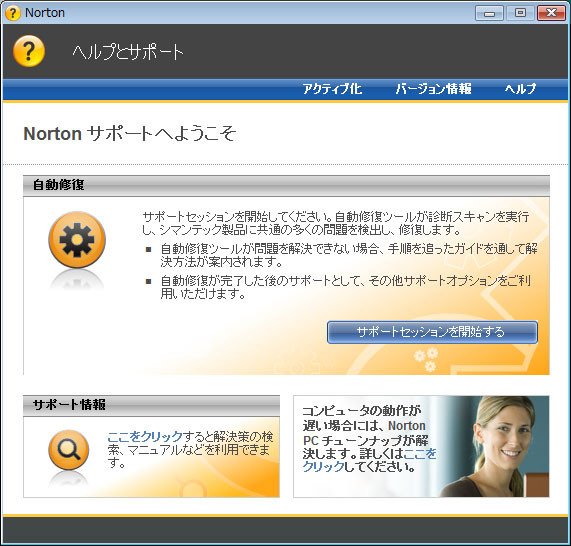Click the ヘルプとサポート header title

[128, 52]
